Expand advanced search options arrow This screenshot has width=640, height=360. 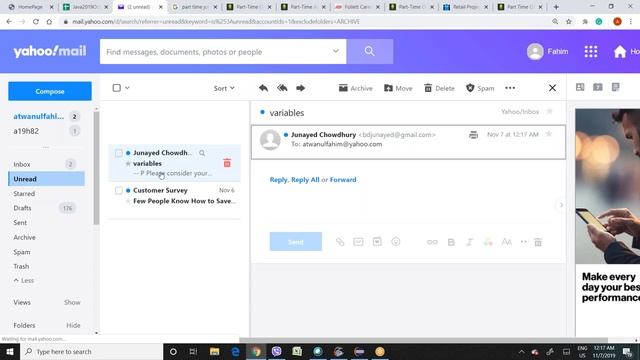pyautogui.click(x=336, y=51)
